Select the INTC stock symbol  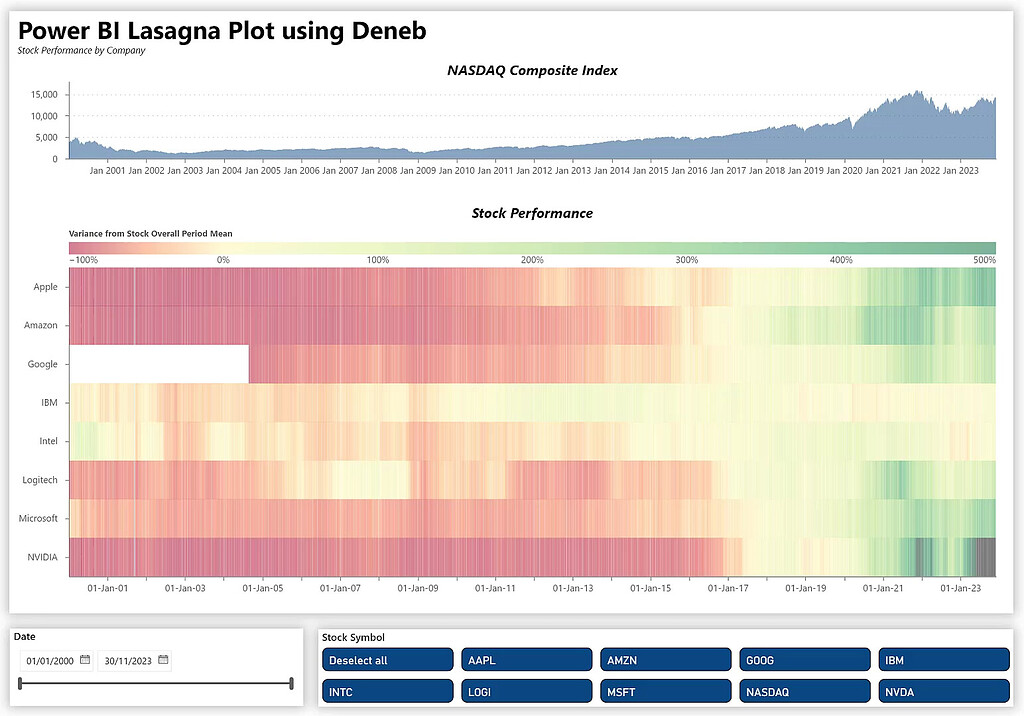(x=387, y=690)
